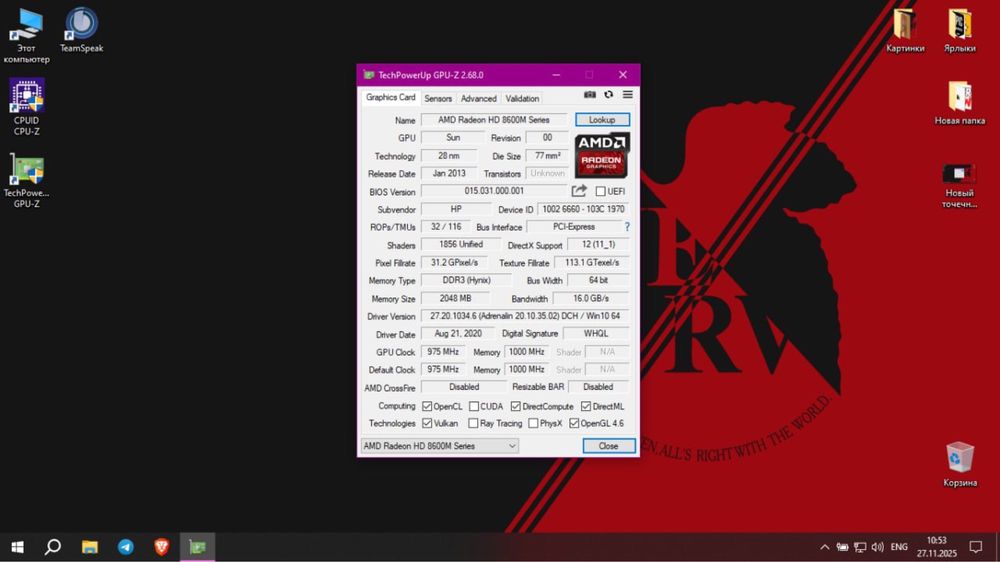Click GPU-Z running taskbar icon

[x=198, y=547]
